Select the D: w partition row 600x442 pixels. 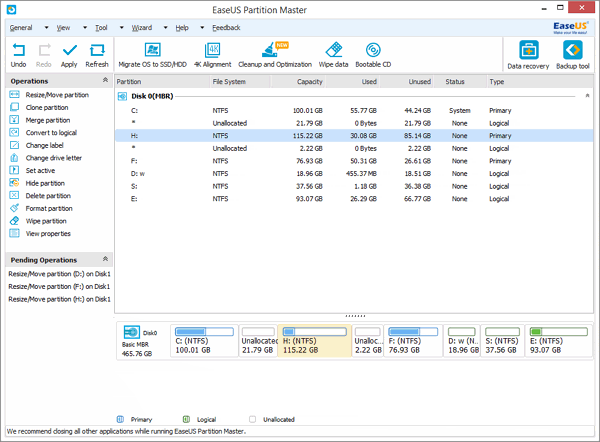354,174
